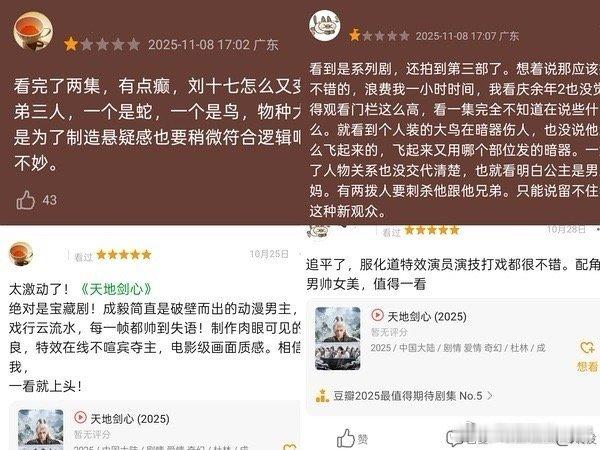
Task: Open the 天地剑心 poster thumbnail in right card
Action: click(338, 338)
